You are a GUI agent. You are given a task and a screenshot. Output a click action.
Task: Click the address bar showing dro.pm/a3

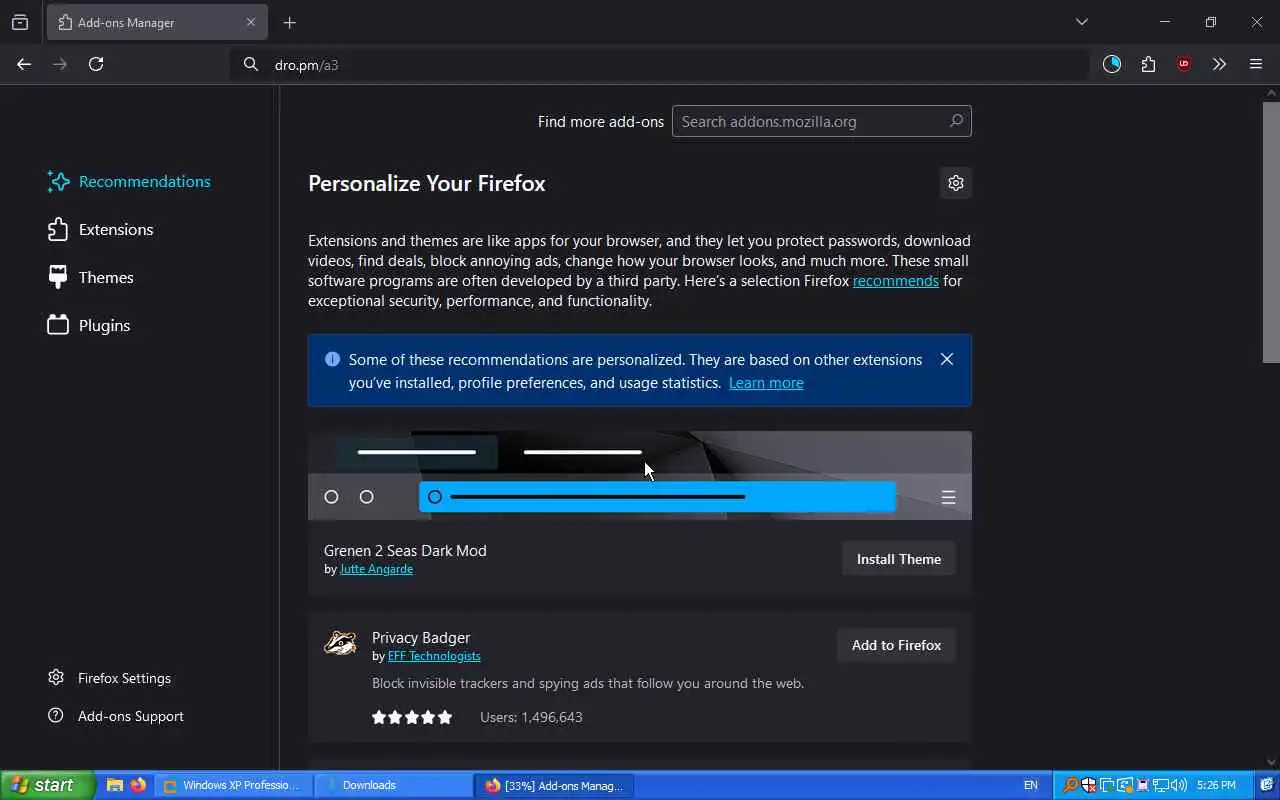click(660, 64)
